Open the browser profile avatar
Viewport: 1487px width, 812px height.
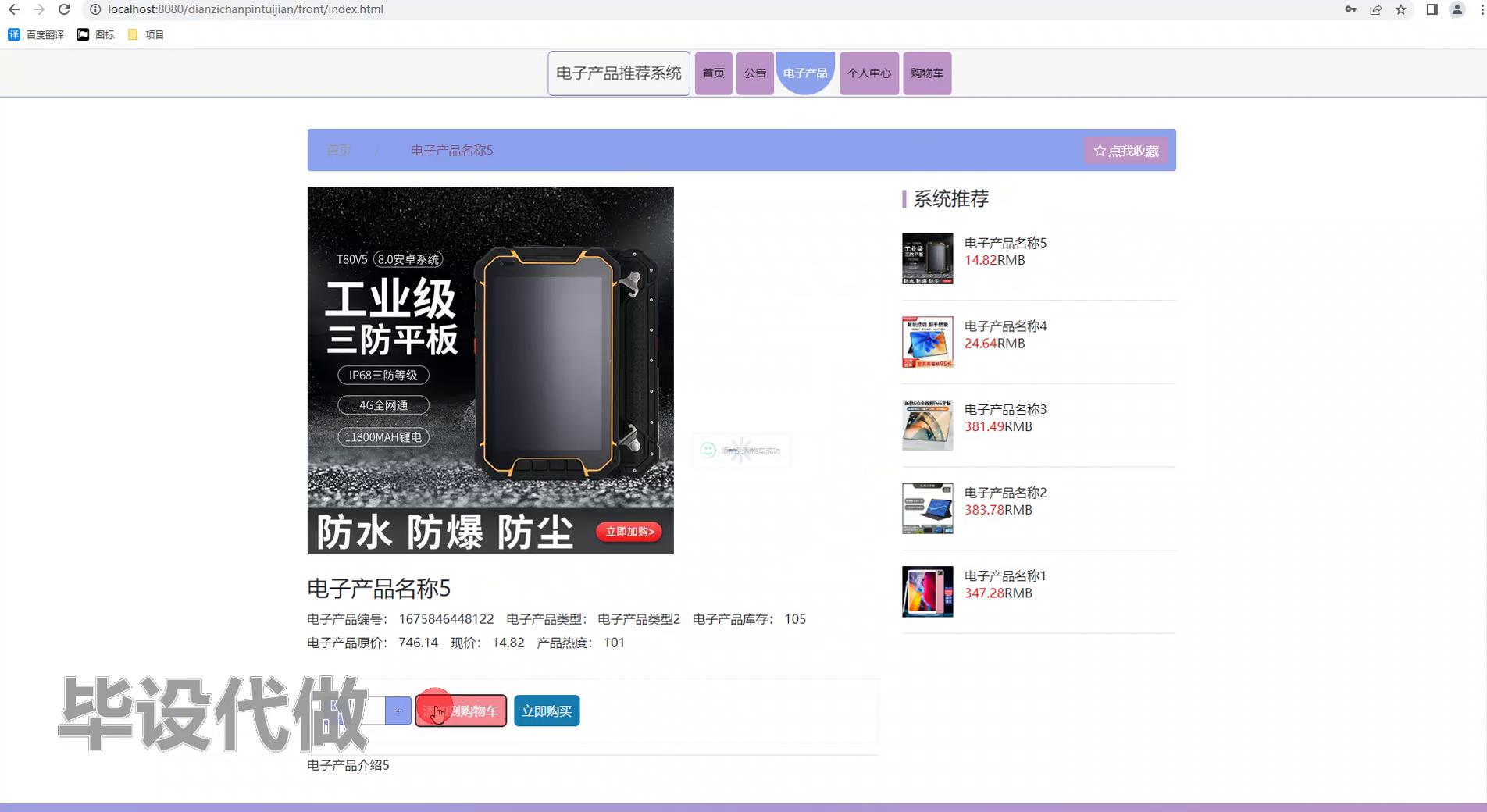click(1457, 9)
